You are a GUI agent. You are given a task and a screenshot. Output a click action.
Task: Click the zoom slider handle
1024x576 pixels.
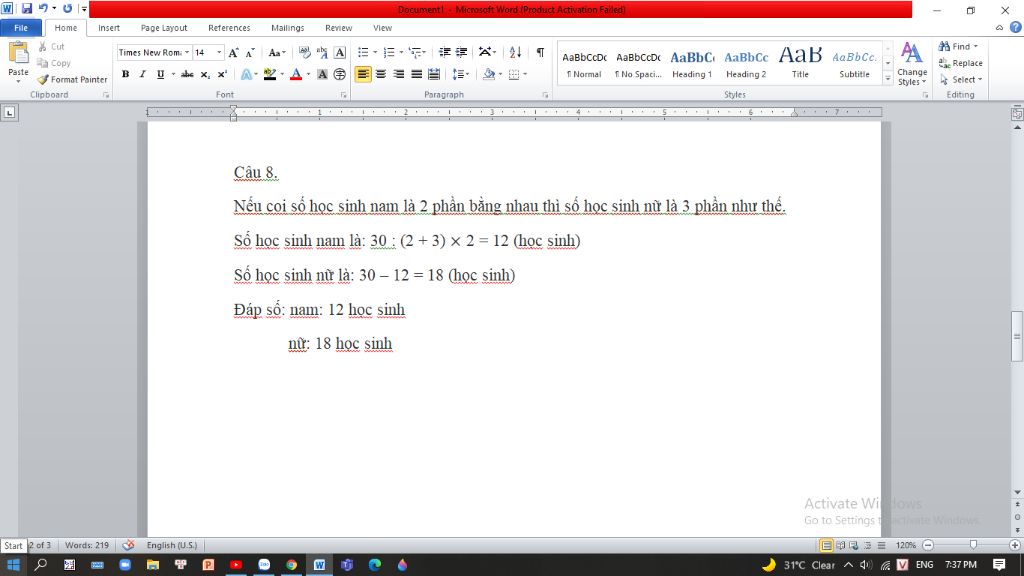973,545
